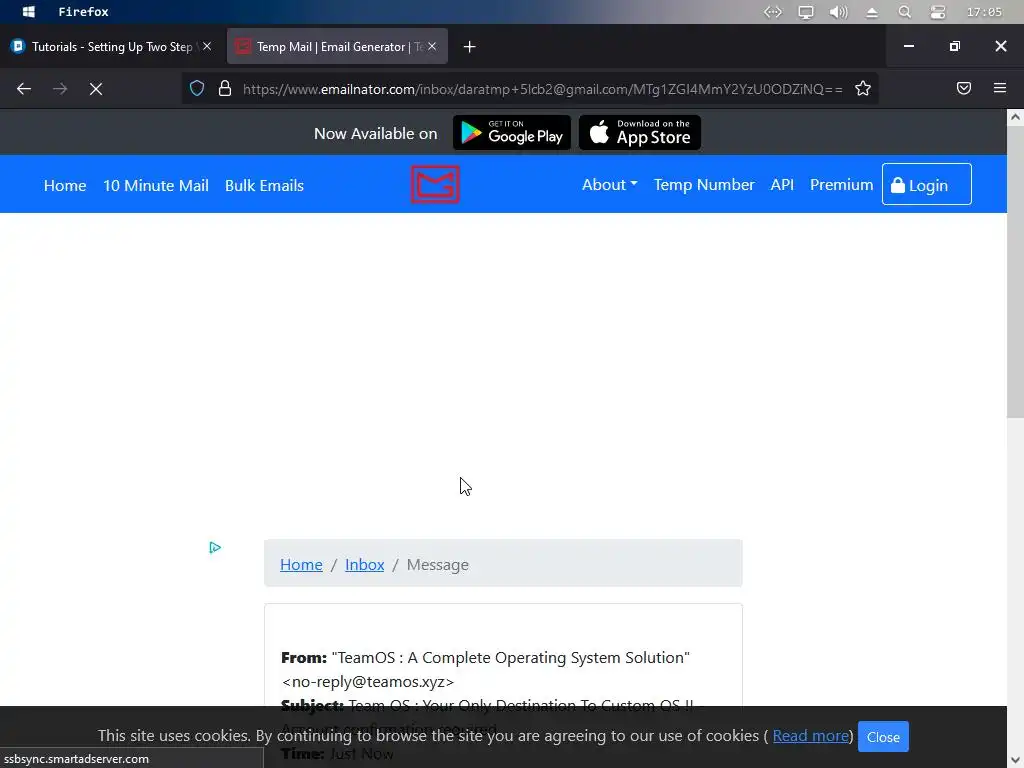Click the scrollbar up arrow
The image size is (1024, 768).
[1015, 118]
